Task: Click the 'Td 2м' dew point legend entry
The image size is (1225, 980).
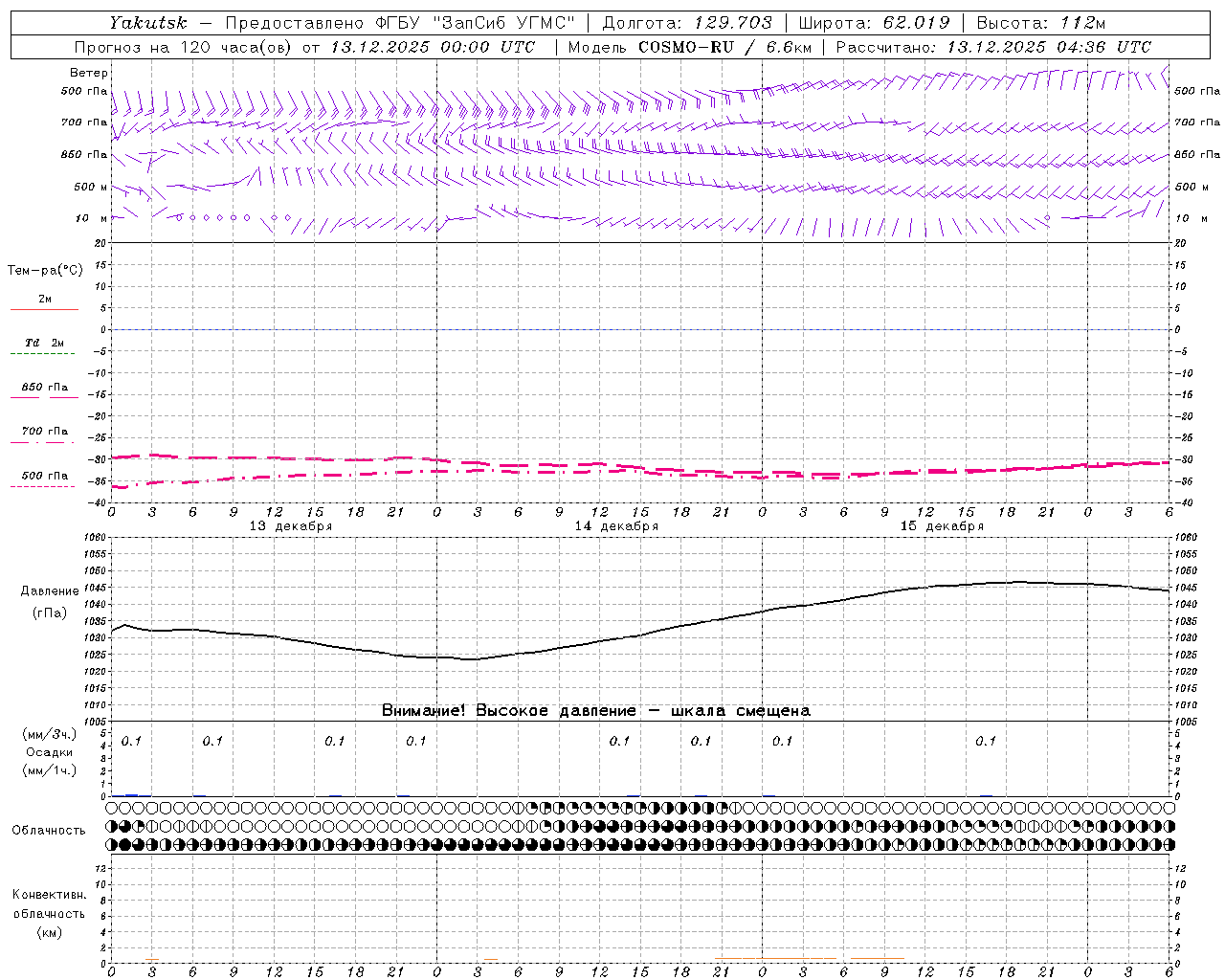Action: [45, 343]
